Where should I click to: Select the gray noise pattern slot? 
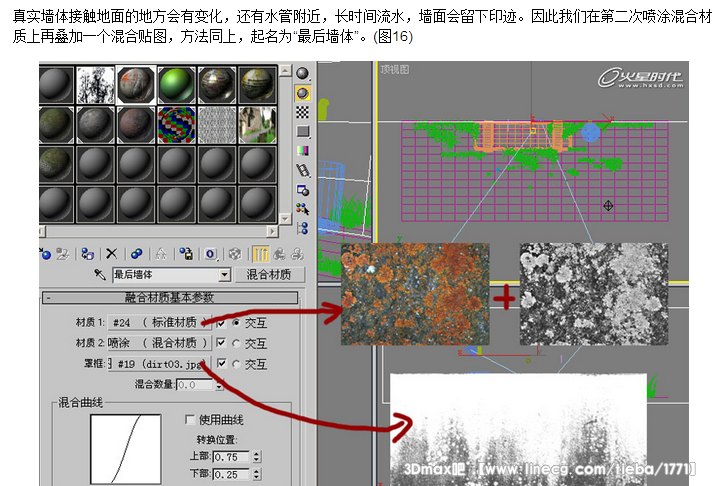click(216, 124)
